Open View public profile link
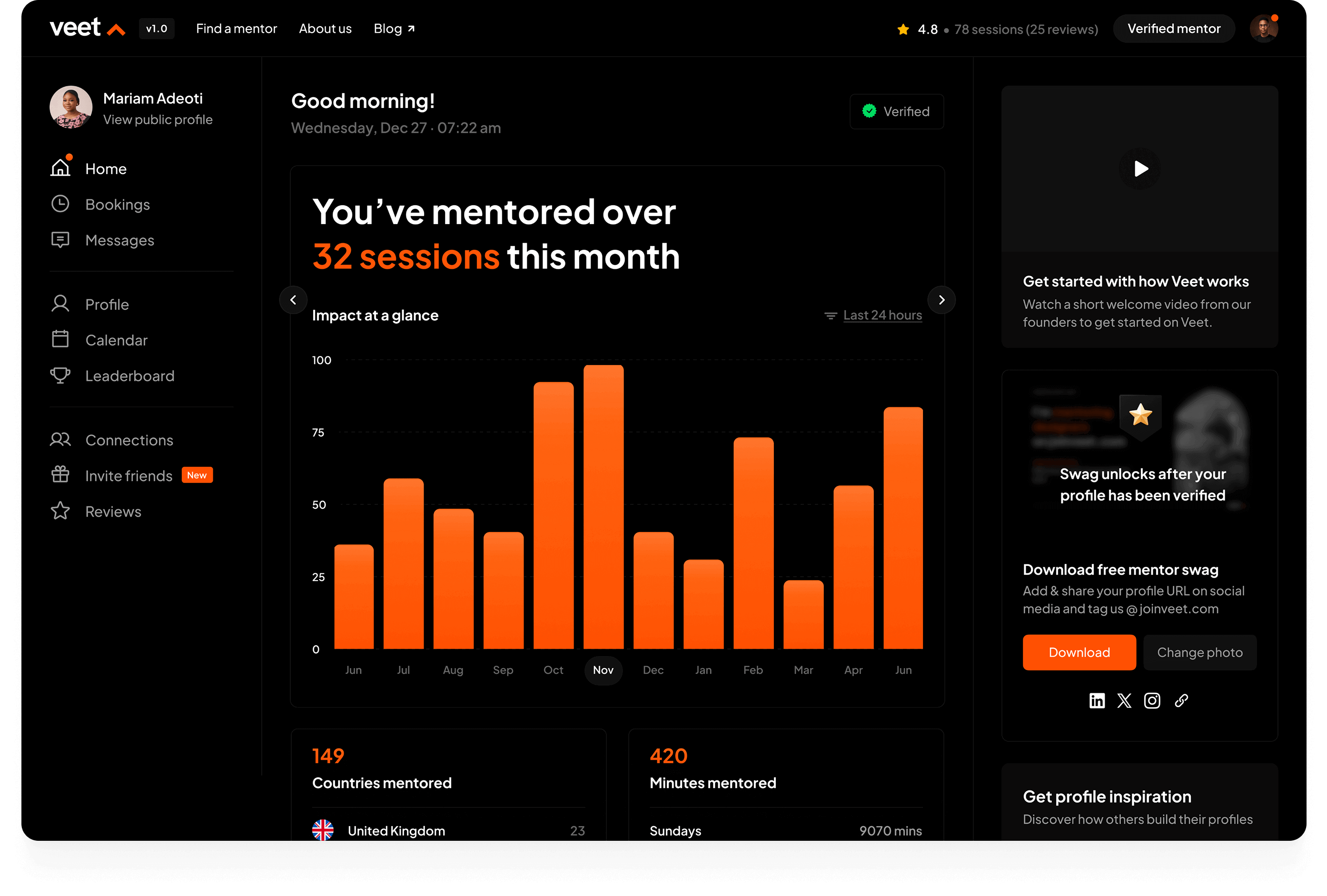The height and width of the screenshot is (896, 1327). tap(158, 120)
